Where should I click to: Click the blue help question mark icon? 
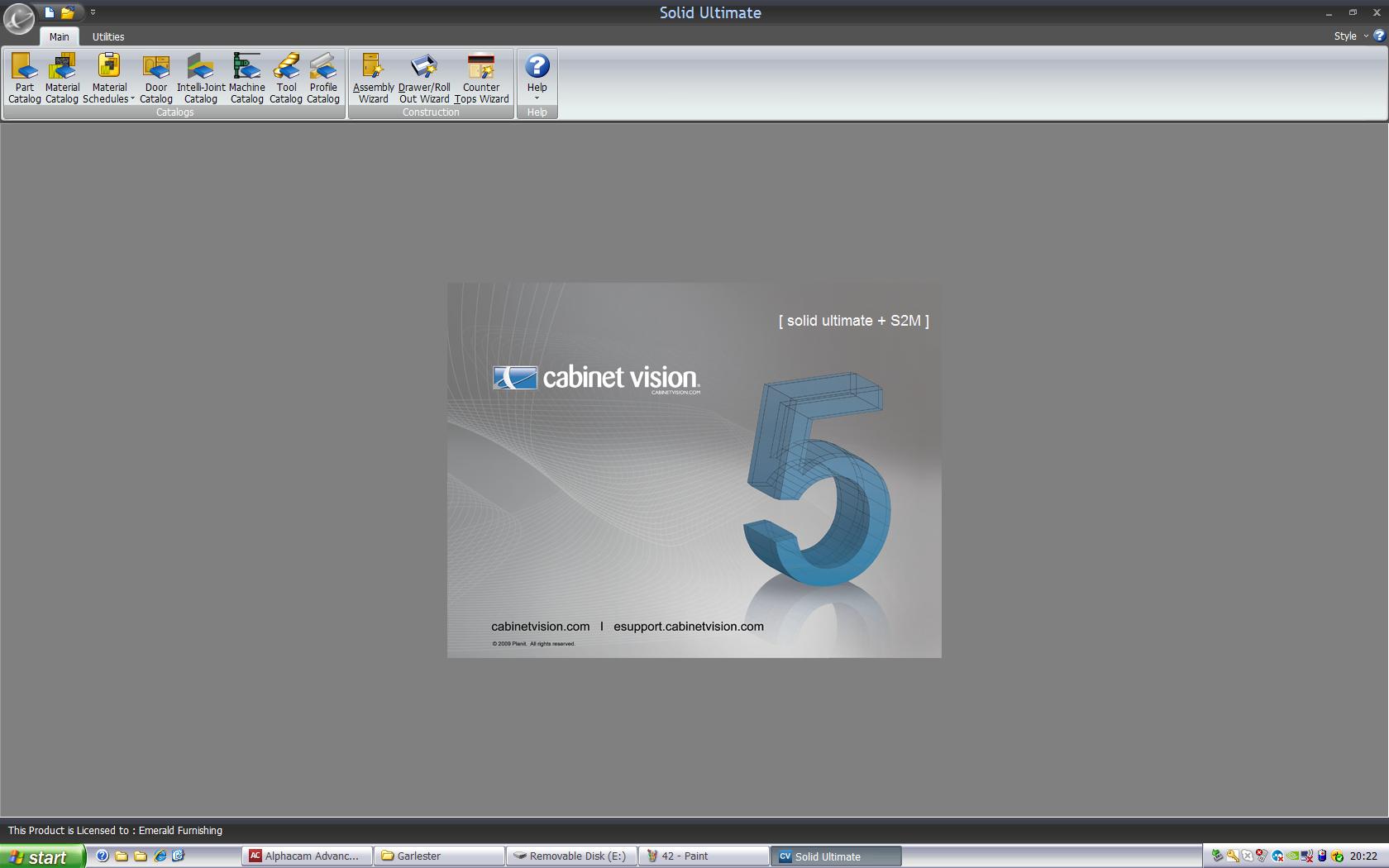tap(1379, 36)
